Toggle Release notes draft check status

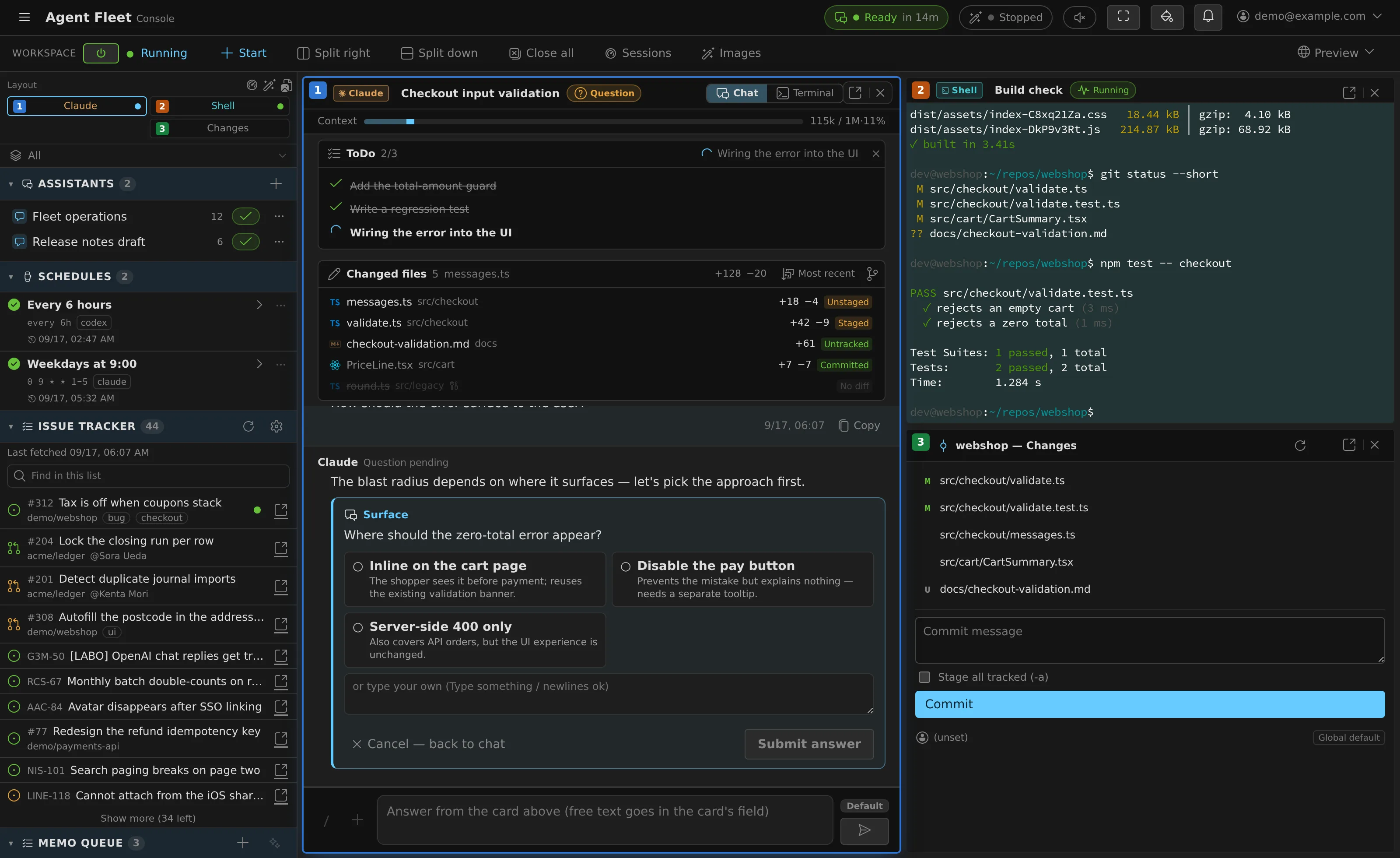pos(245,242)
